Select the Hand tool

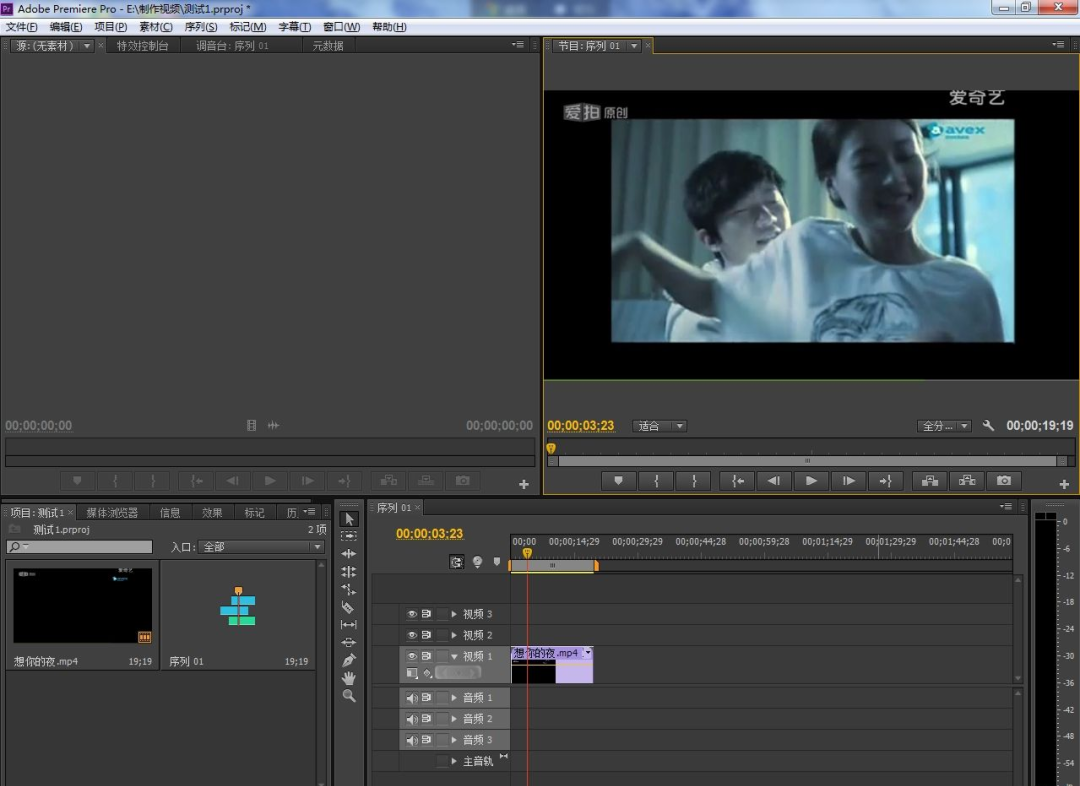tap(349, 678)
